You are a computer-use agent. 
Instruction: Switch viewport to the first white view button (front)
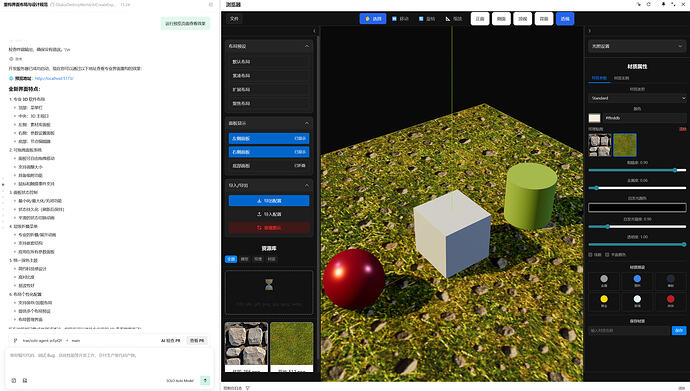[480, 19]
